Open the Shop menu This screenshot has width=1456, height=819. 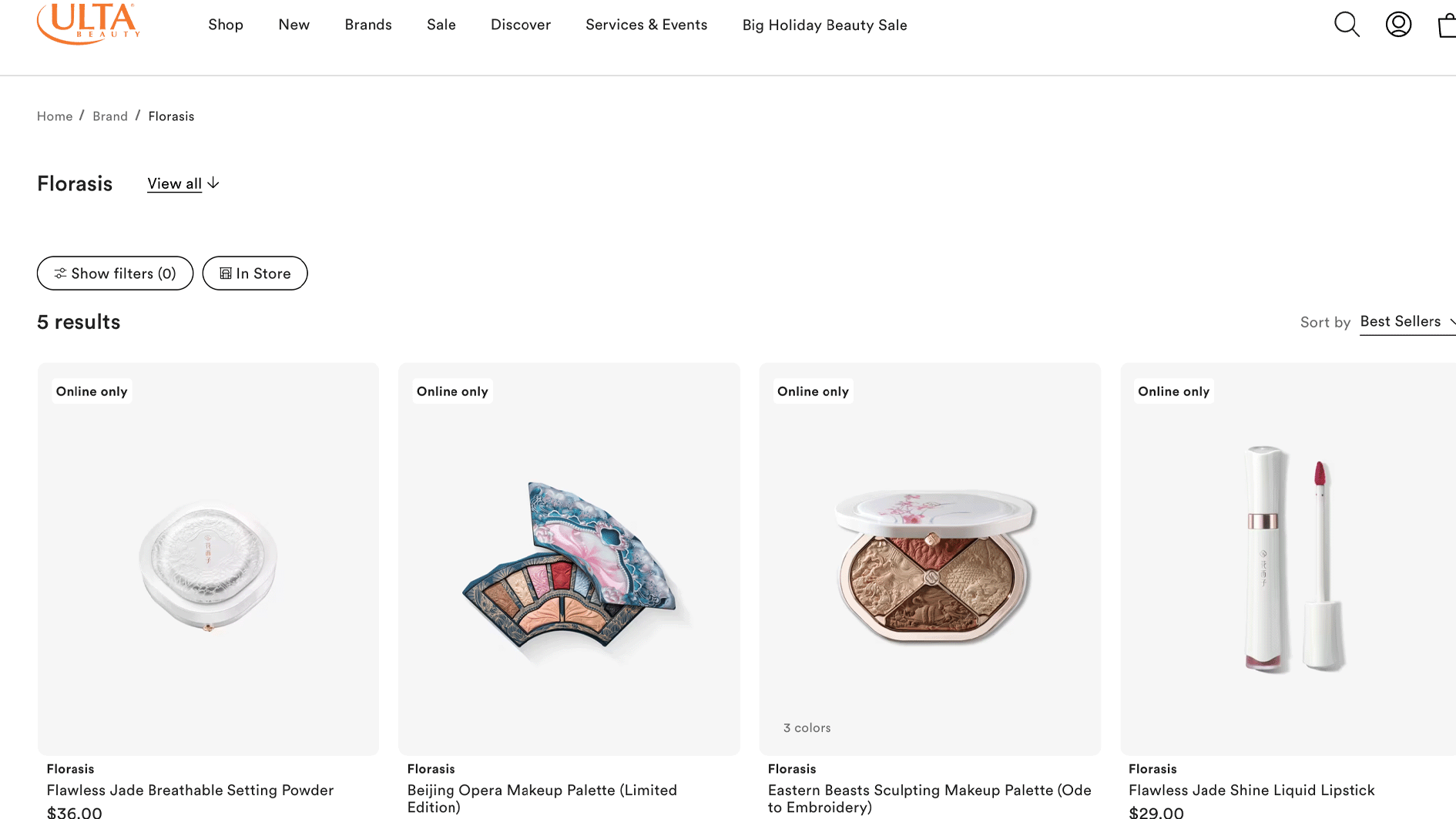pyautogui.click(x=226, y=25)
